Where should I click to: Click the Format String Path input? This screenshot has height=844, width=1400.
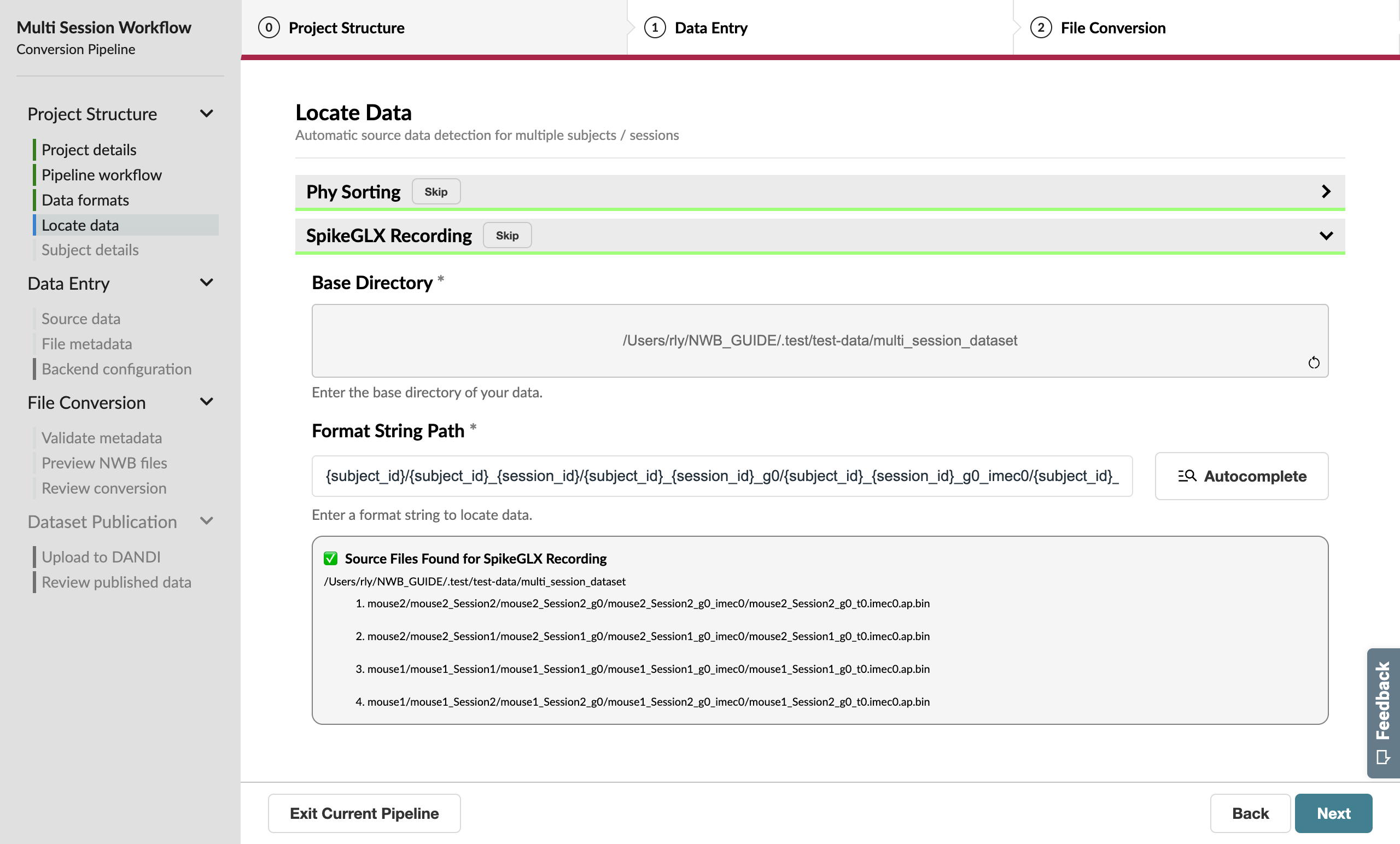click(722, 476)
